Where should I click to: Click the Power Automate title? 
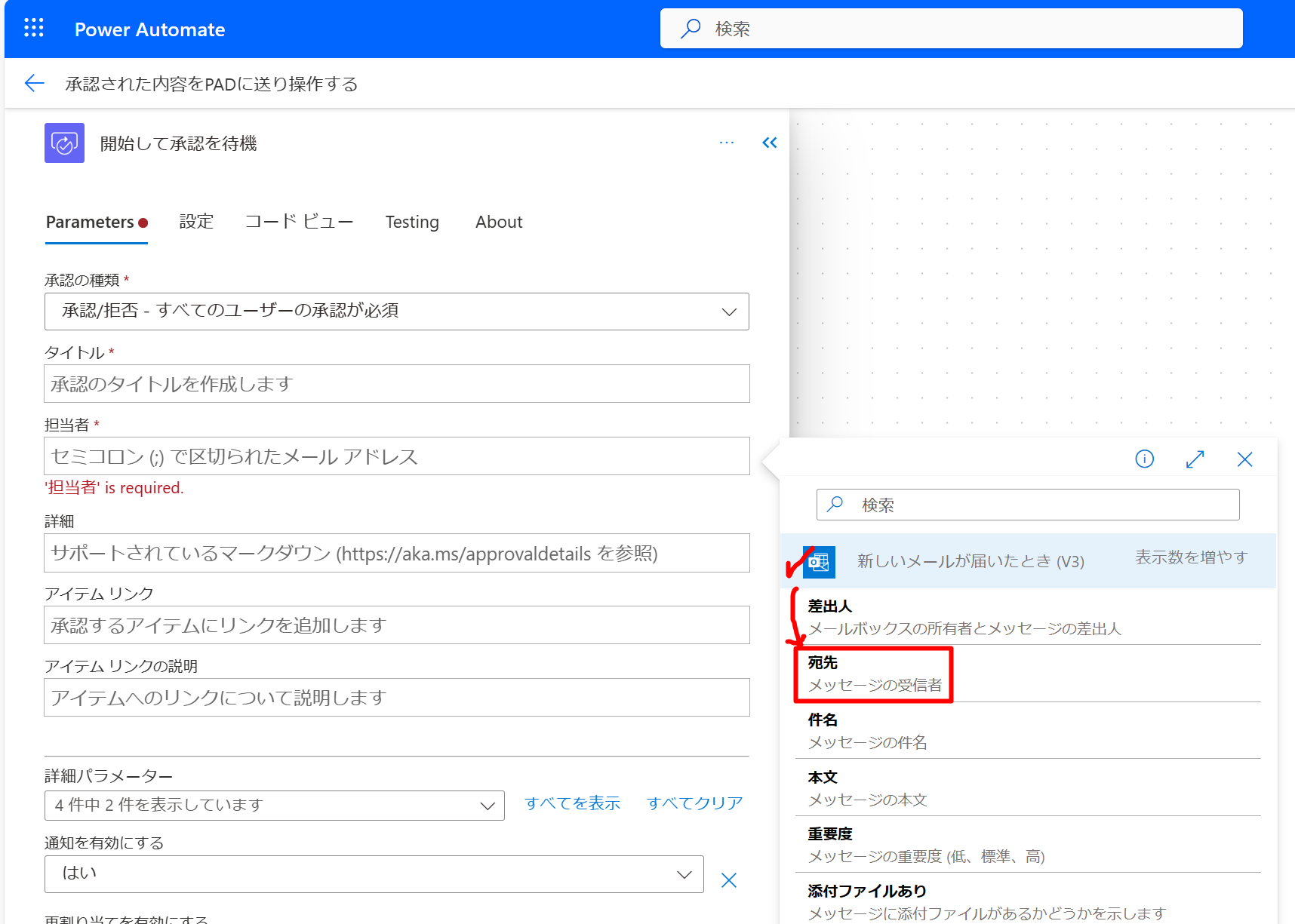(150, 29)
